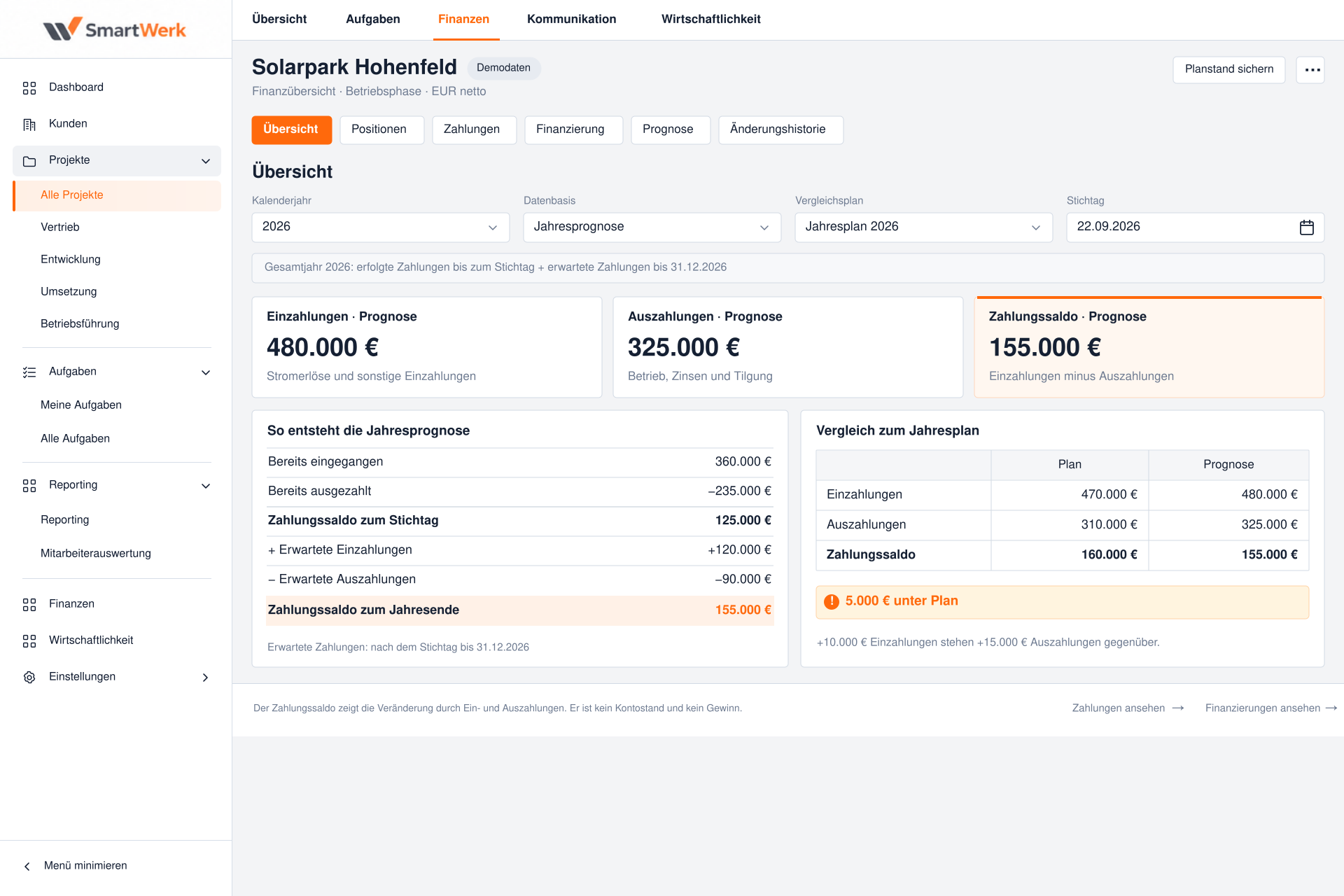Open the Kalenderjahr 2026 dropdown

381,227
